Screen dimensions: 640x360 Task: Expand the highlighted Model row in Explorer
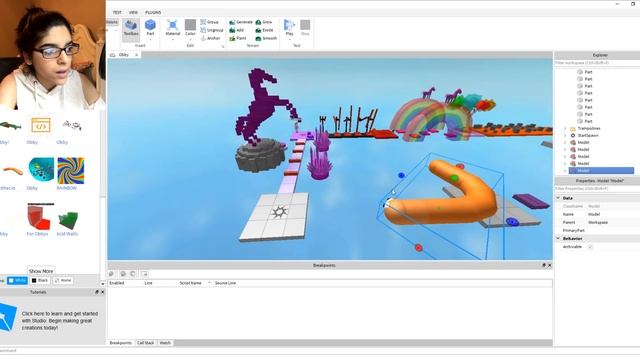(x=565, y=171)
